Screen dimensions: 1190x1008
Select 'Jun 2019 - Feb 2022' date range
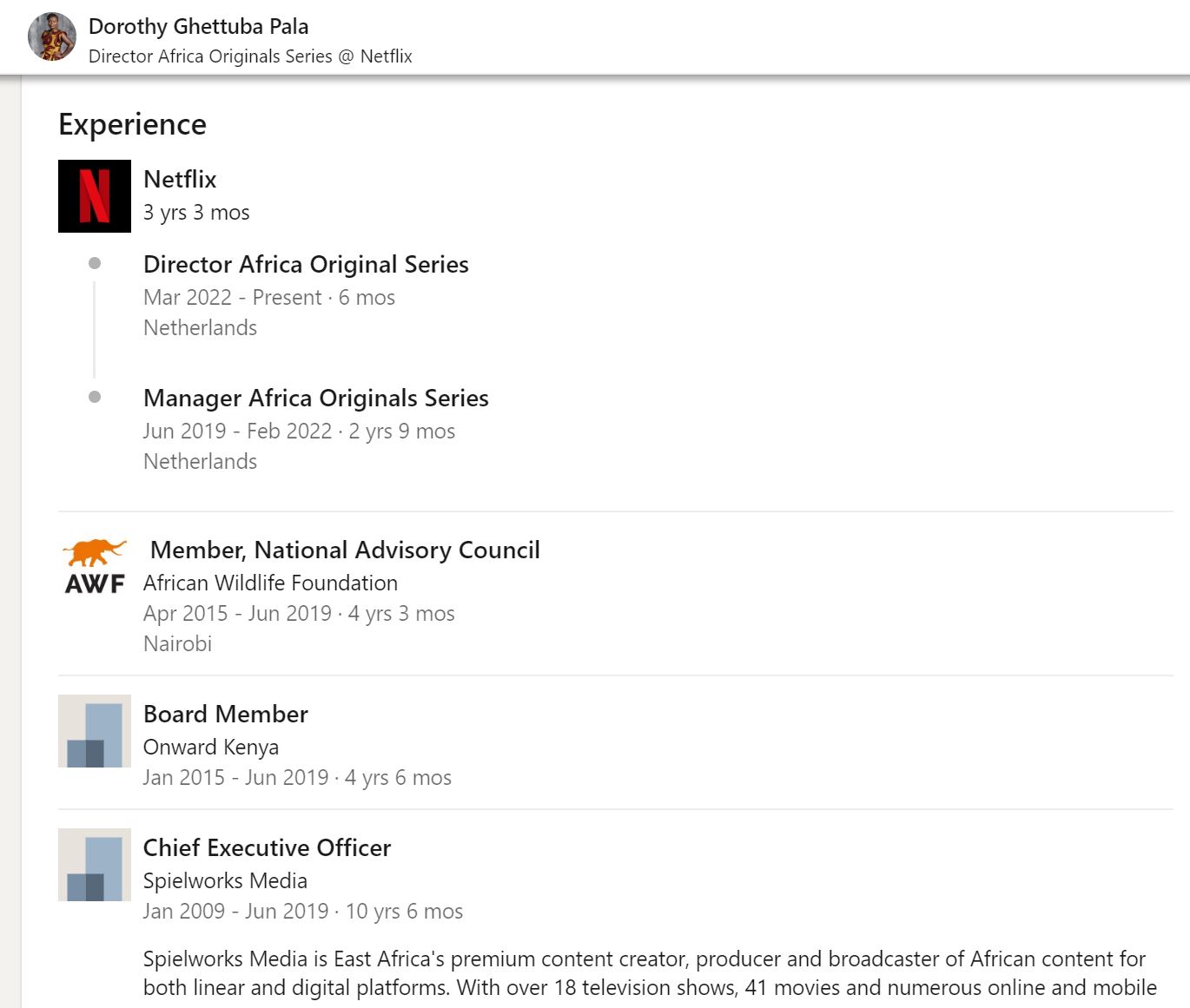click(x=238, y=431)
